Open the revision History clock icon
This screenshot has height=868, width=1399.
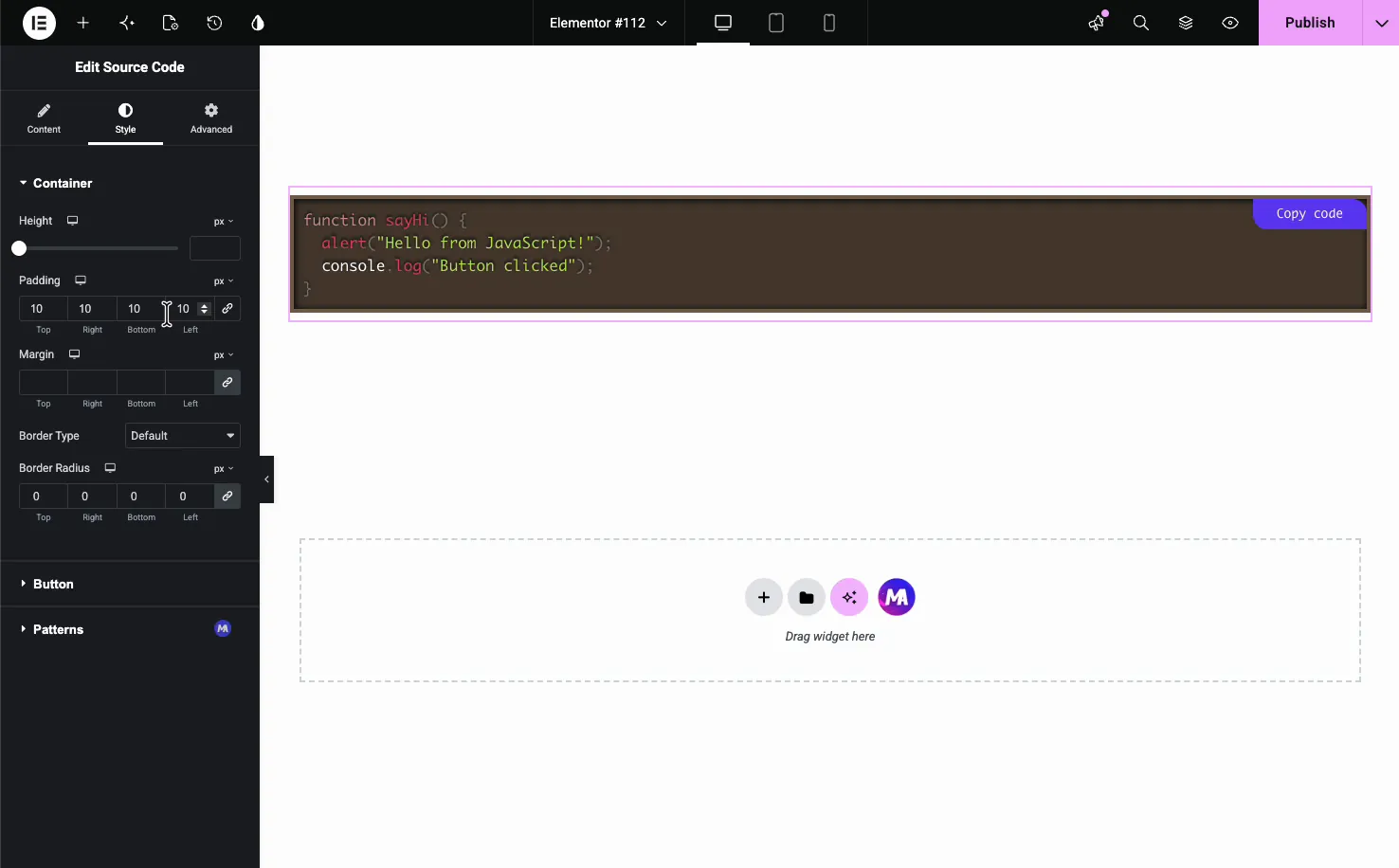coord(214,23)
